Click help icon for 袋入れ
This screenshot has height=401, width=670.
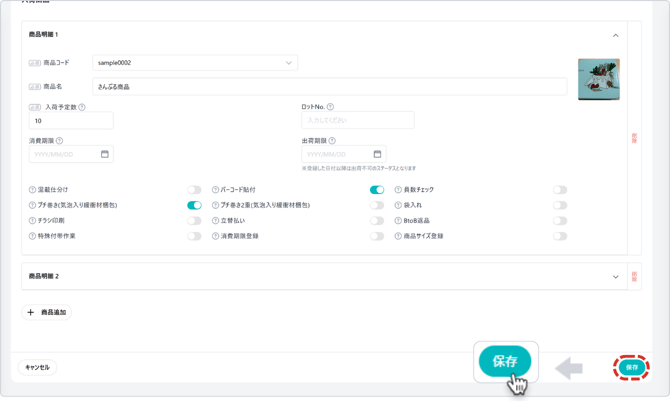pos(398,205)
